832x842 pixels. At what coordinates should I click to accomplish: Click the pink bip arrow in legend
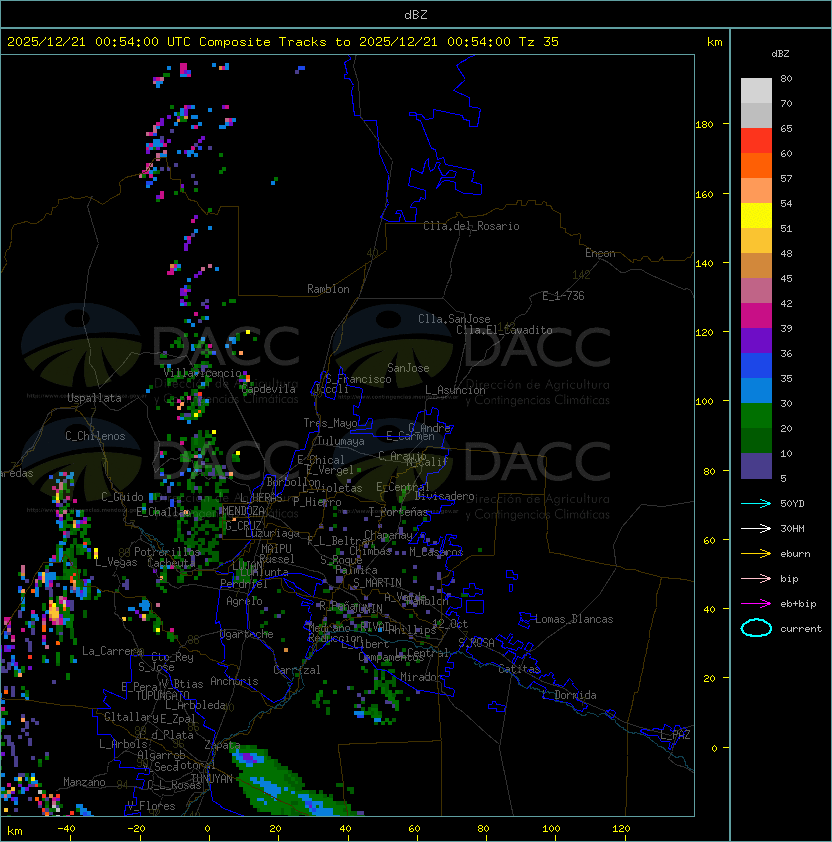pyautogui.click(x=756, y=578)
